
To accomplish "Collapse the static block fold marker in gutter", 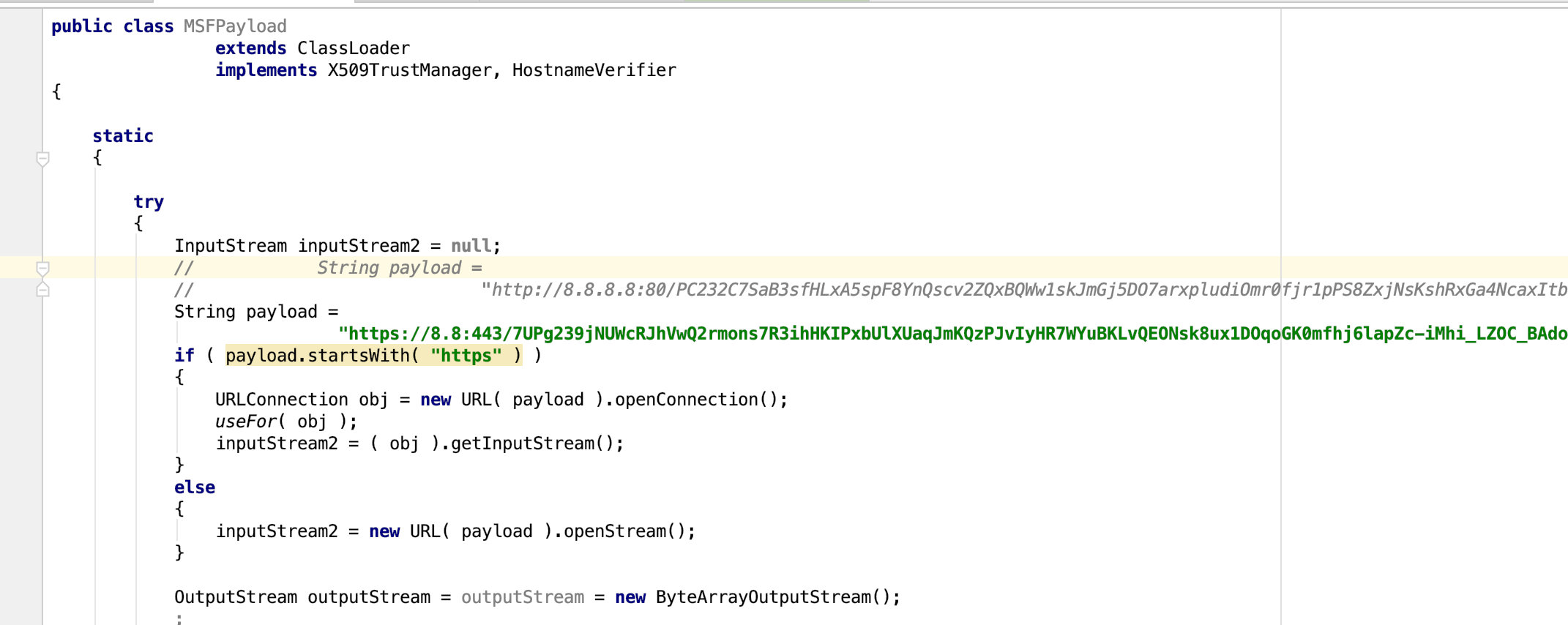I will tap(43, 158).
